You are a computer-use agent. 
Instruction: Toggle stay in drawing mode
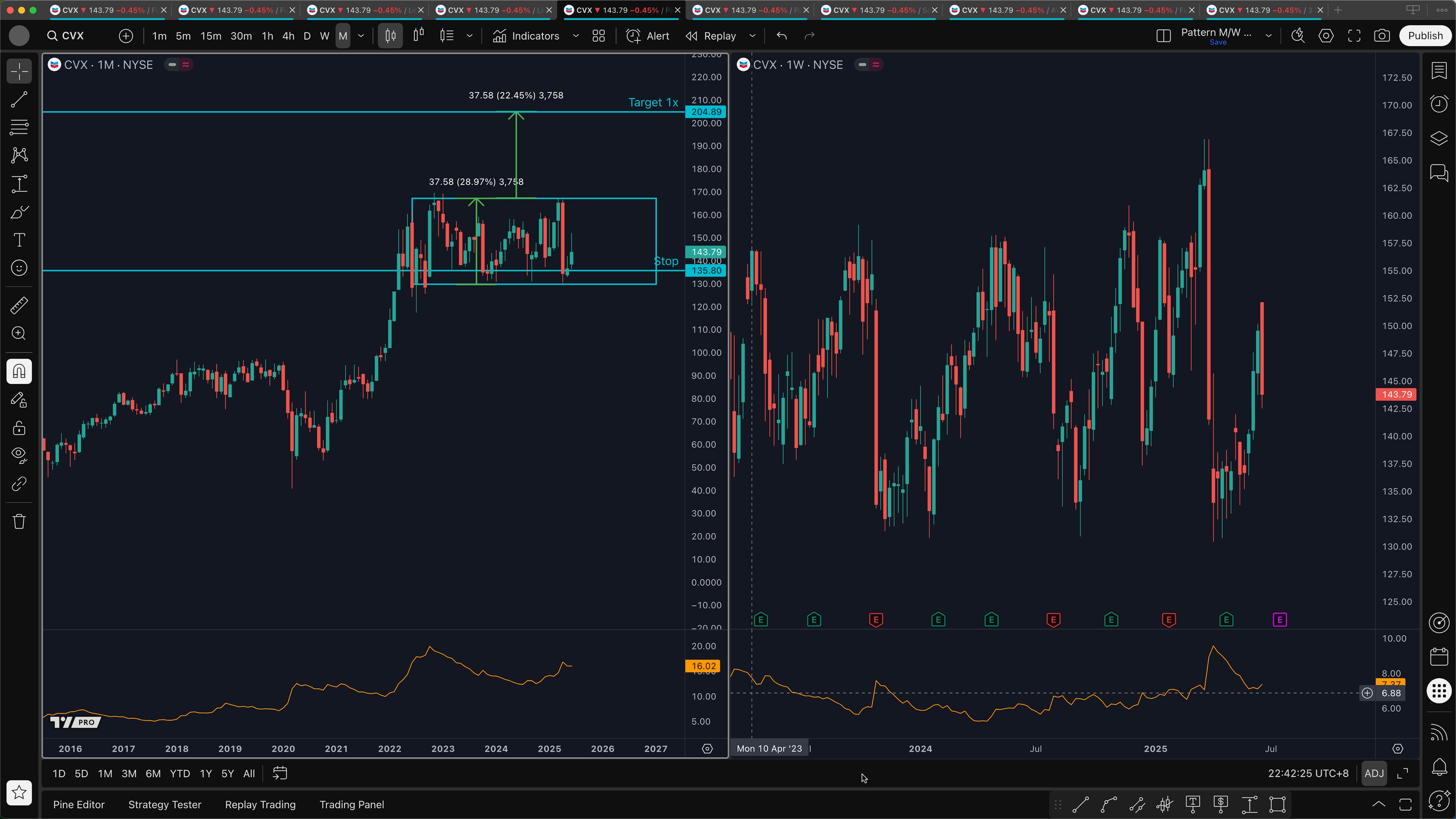[x=19, y=400]
